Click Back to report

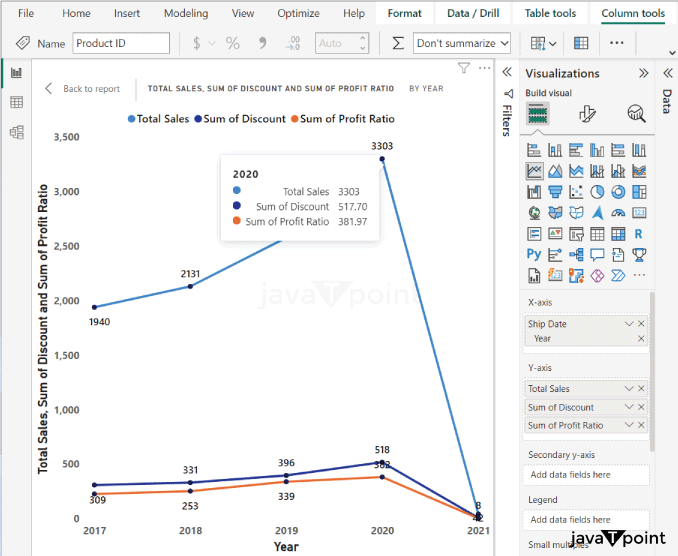pos(83,89)
